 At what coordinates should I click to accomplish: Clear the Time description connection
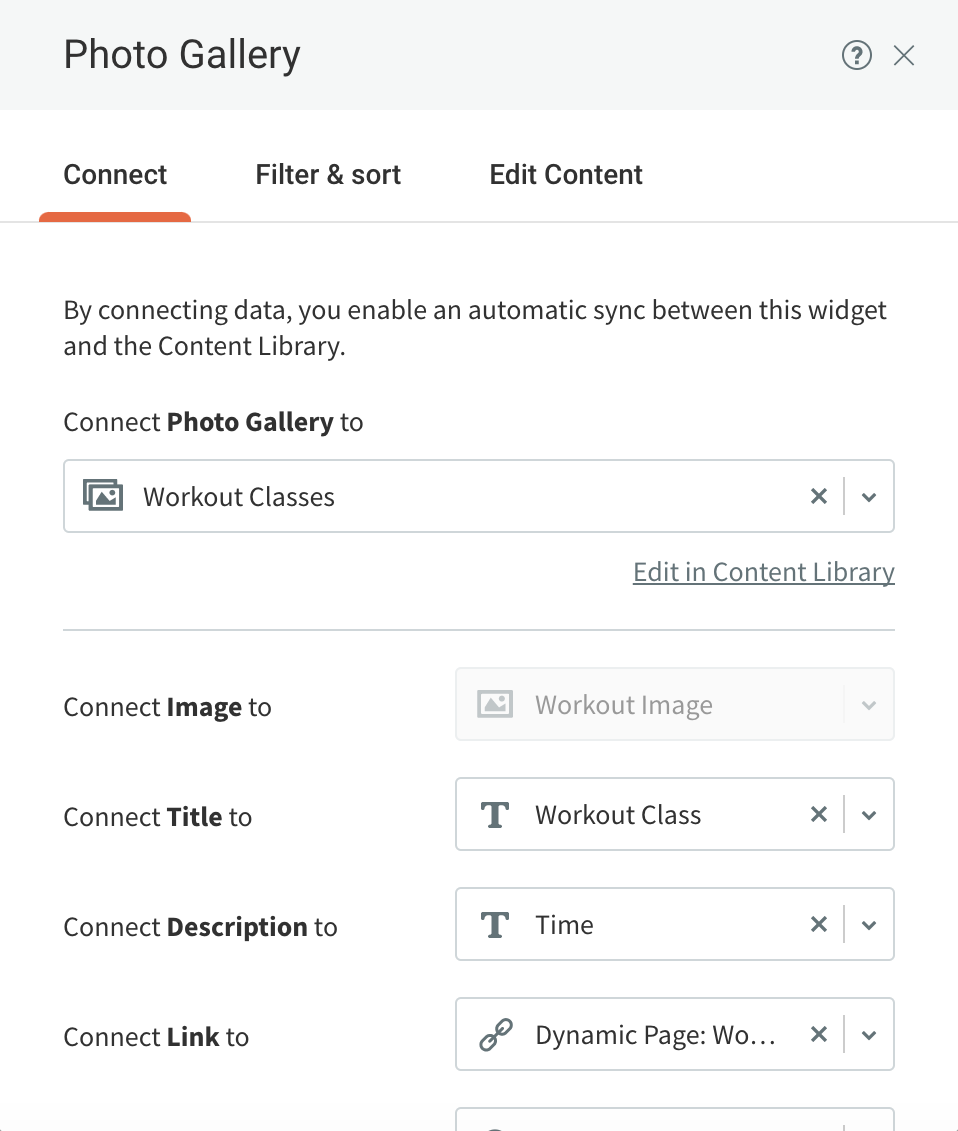[818, 924]
